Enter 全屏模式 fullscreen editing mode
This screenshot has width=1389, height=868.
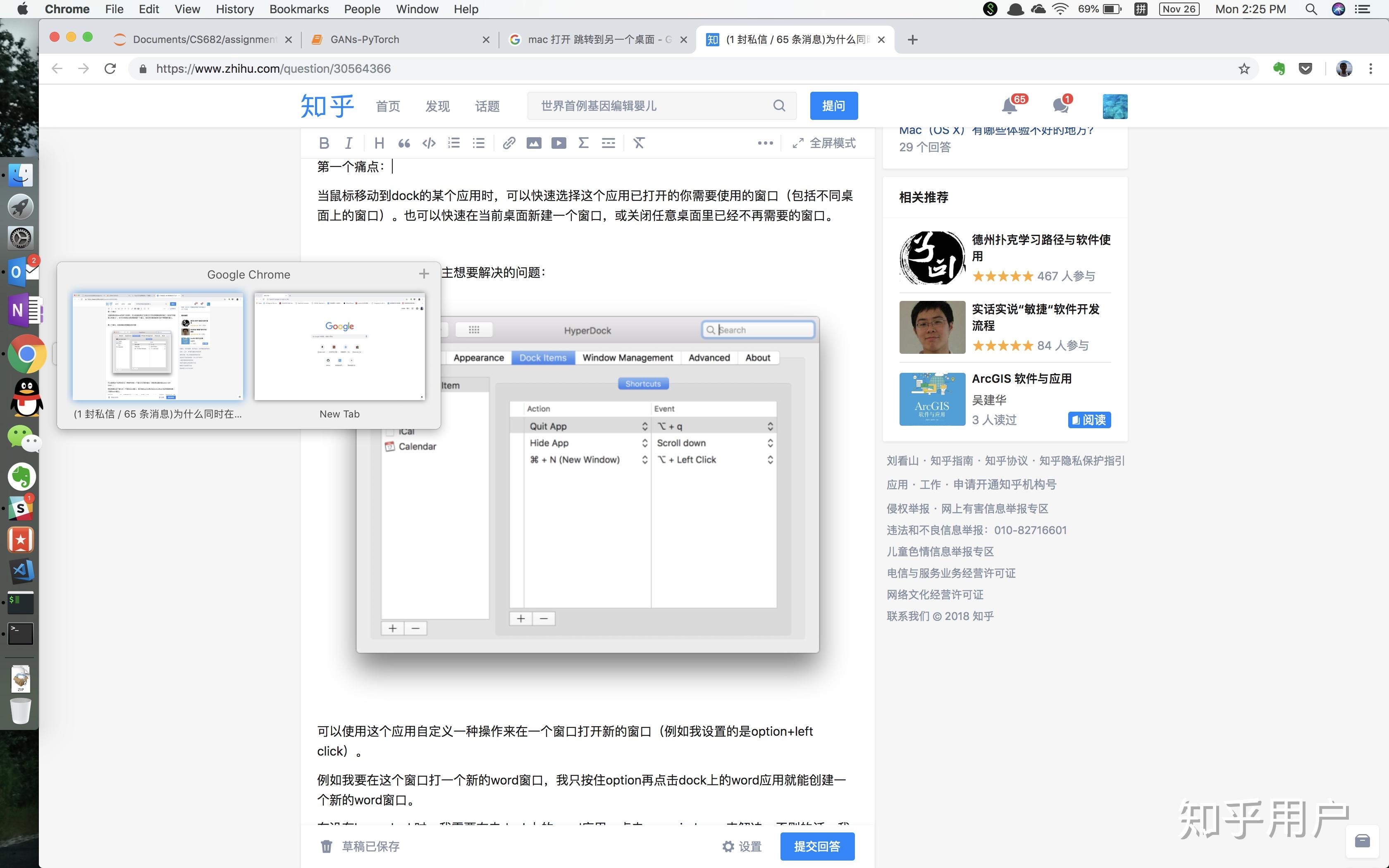[x=823, y=143]
